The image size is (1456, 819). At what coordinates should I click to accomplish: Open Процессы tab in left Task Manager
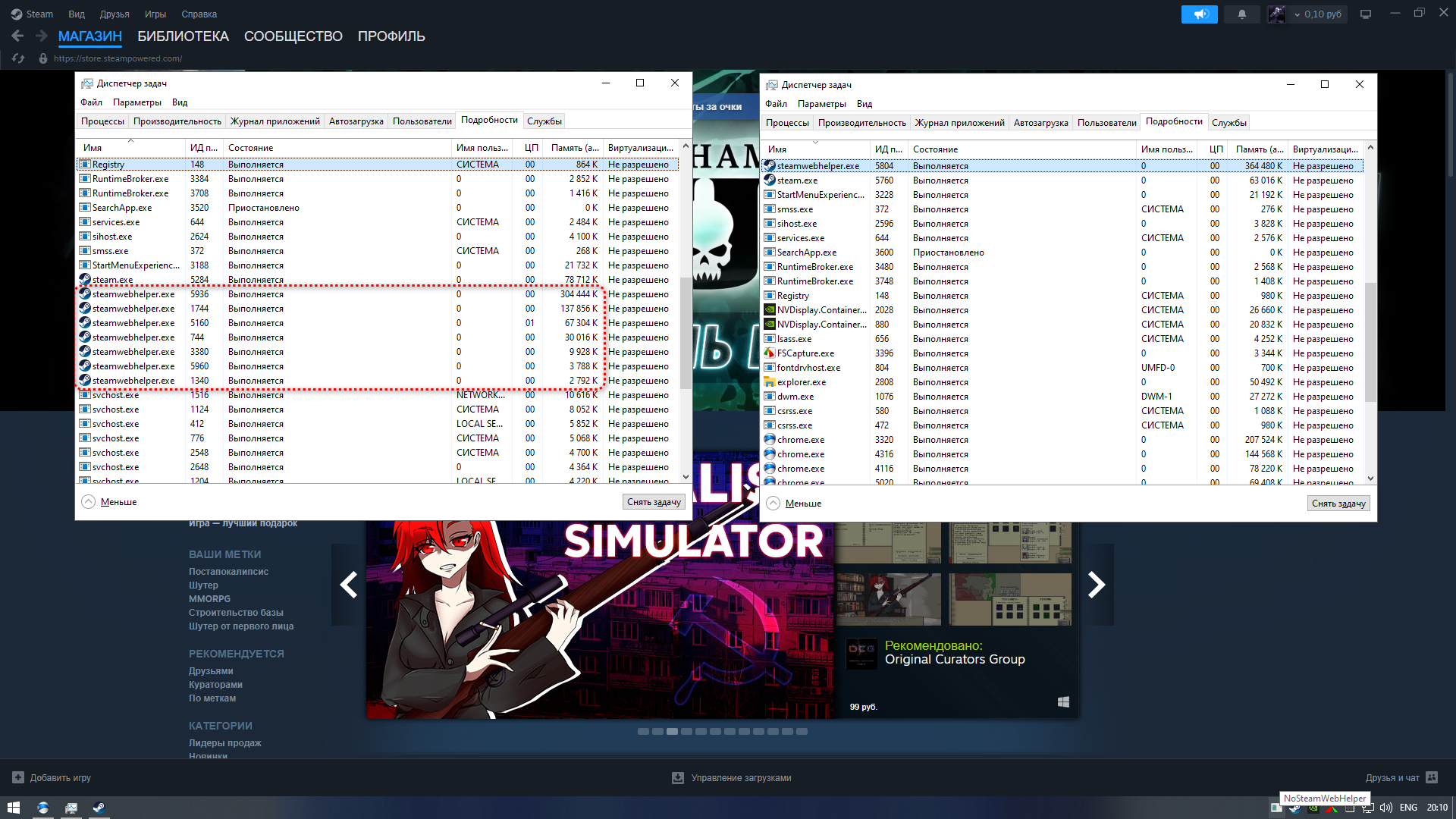(102, 121)
